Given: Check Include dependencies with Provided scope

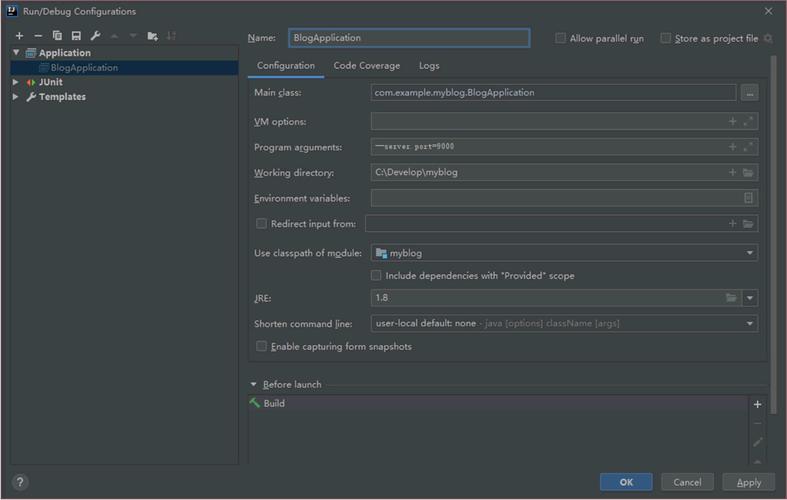Looking at the screenshot, I should (375, 275).
